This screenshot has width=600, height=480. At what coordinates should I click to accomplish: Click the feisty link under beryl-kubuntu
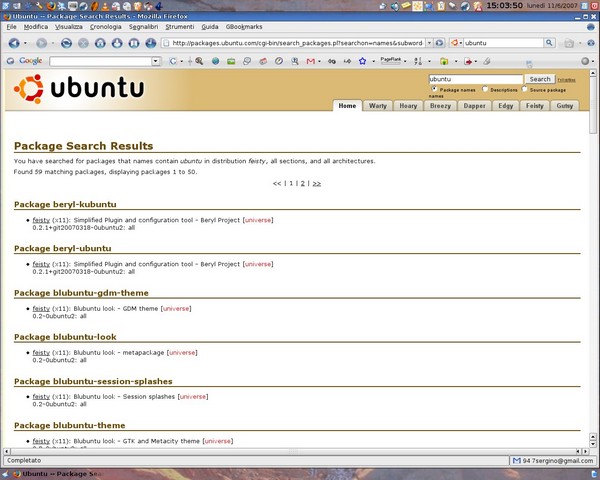(x=41, y=220)
